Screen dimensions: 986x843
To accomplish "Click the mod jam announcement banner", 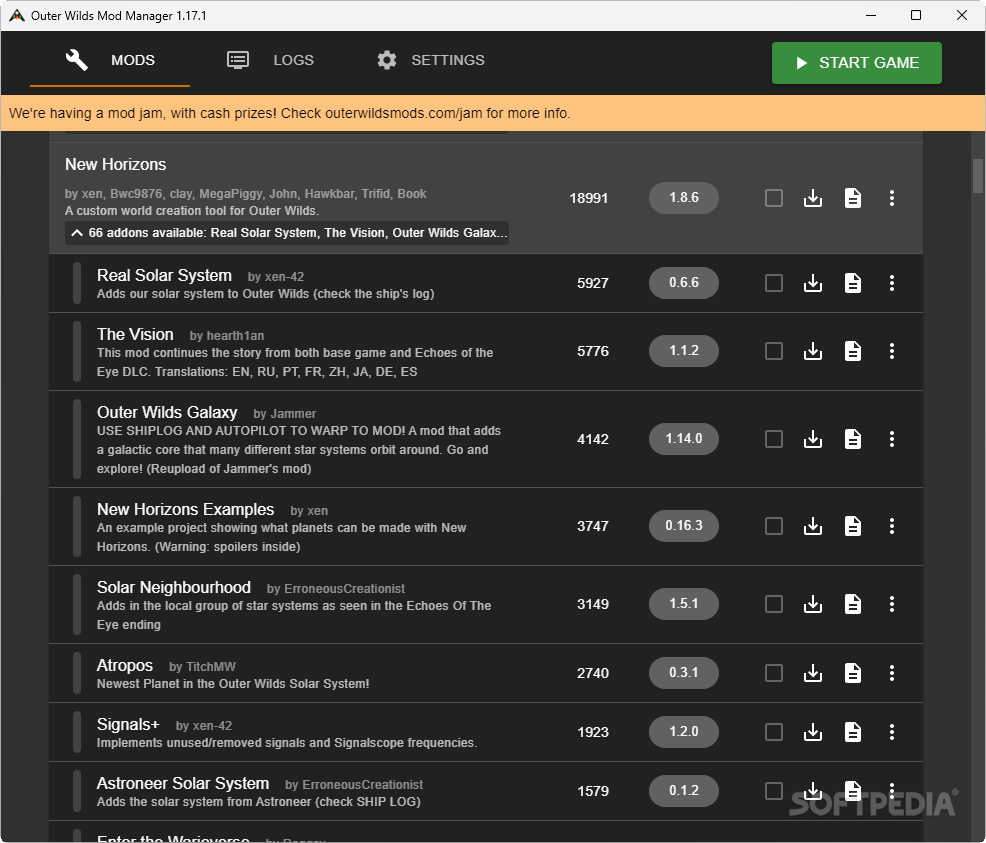I will click(x=493, y=113).
